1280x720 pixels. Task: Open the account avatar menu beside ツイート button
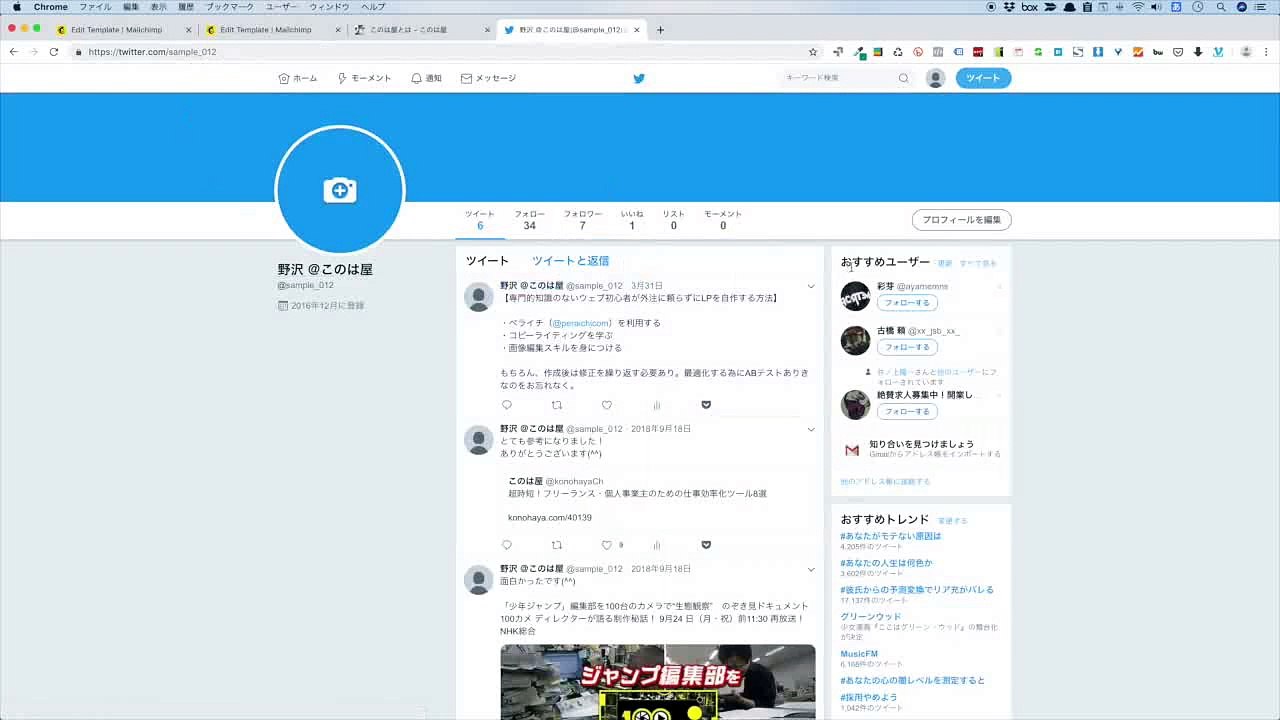click(936, 78)
